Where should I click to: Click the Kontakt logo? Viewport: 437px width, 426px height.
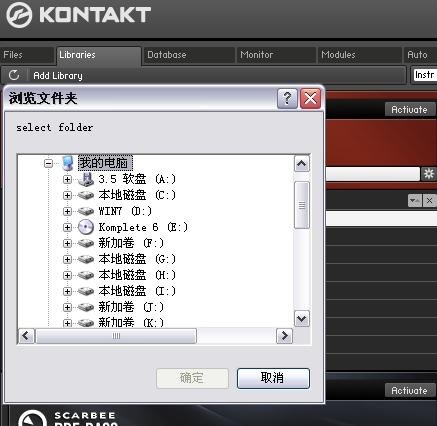(x=78, y=15)
